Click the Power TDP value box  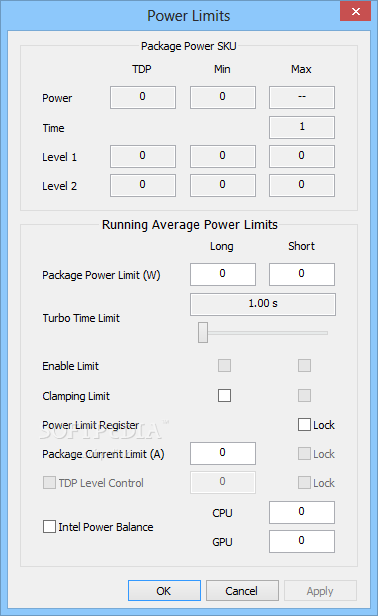coord(143,97)
